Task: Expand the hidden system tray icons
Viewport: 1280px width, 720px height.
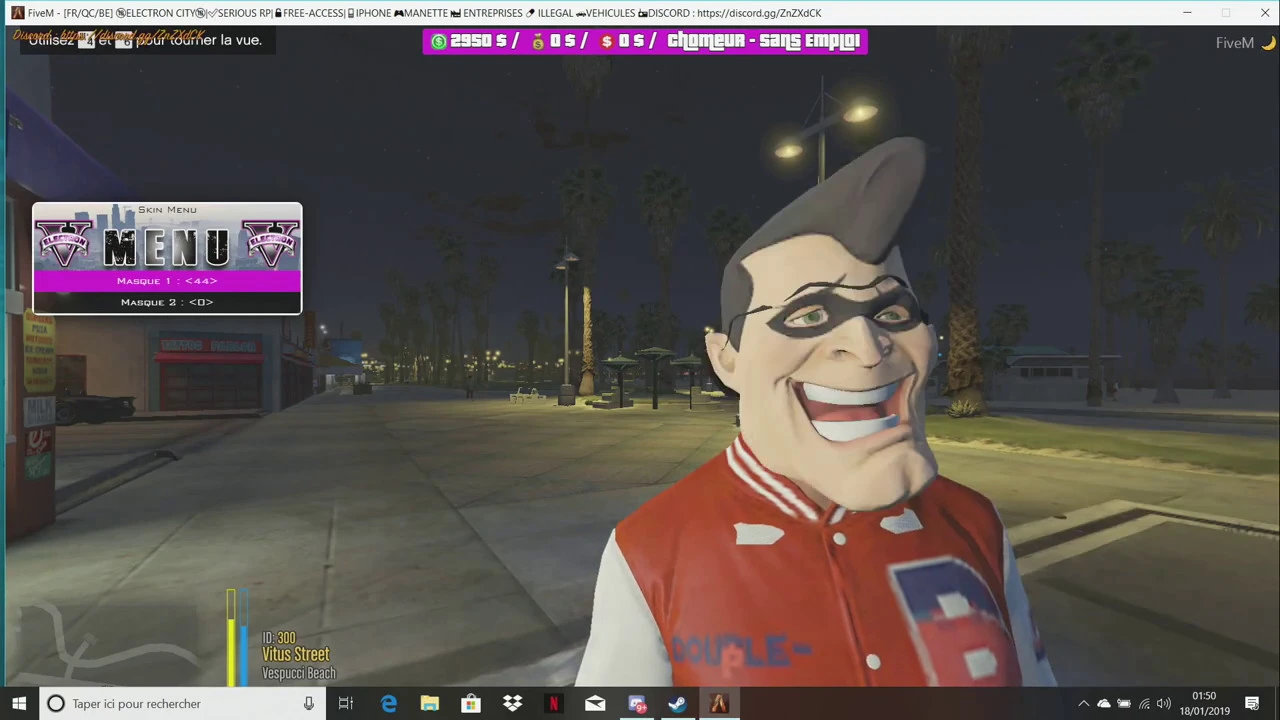Action: pyautogui.click(x=1083, y=704)
